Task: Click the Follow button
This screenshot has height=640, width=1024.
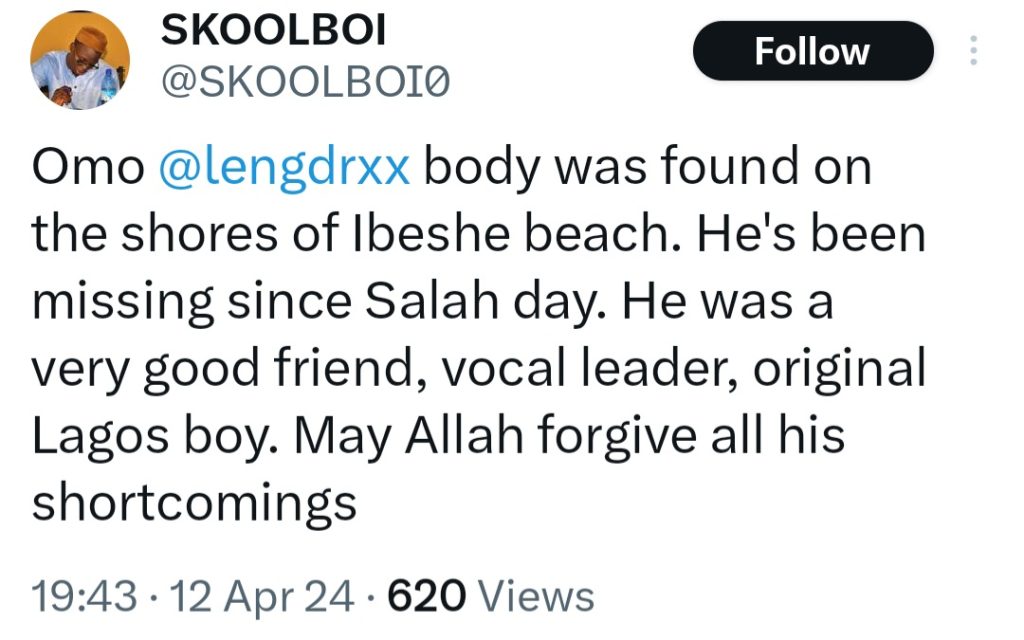Action: tap(812, 51)
